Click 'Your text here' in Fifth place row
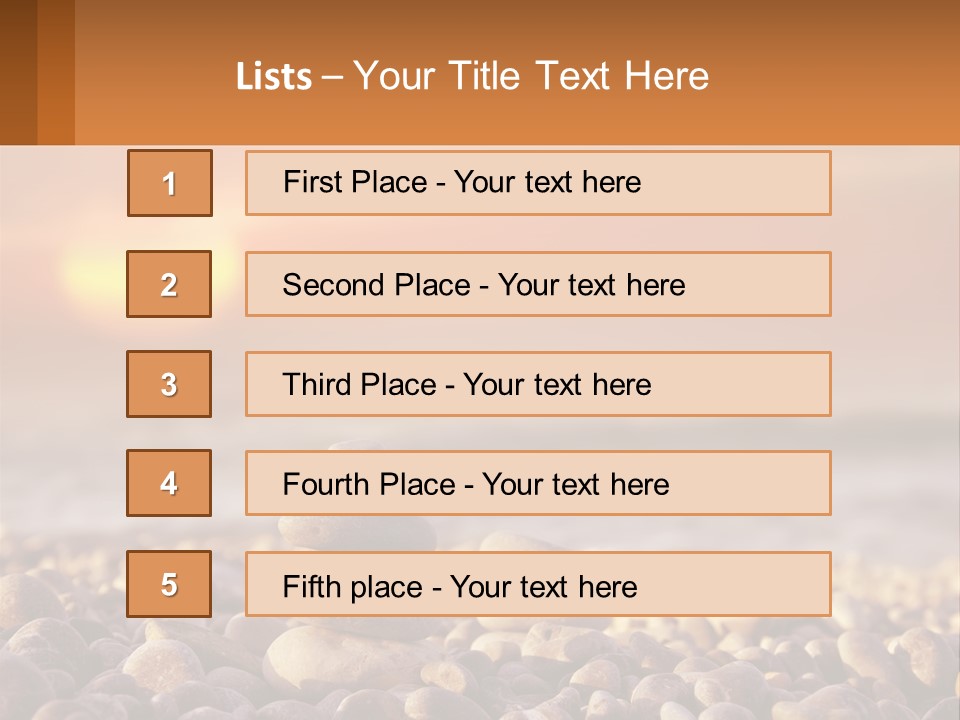The height and width of the screenshot is (720, 960). 543,586
